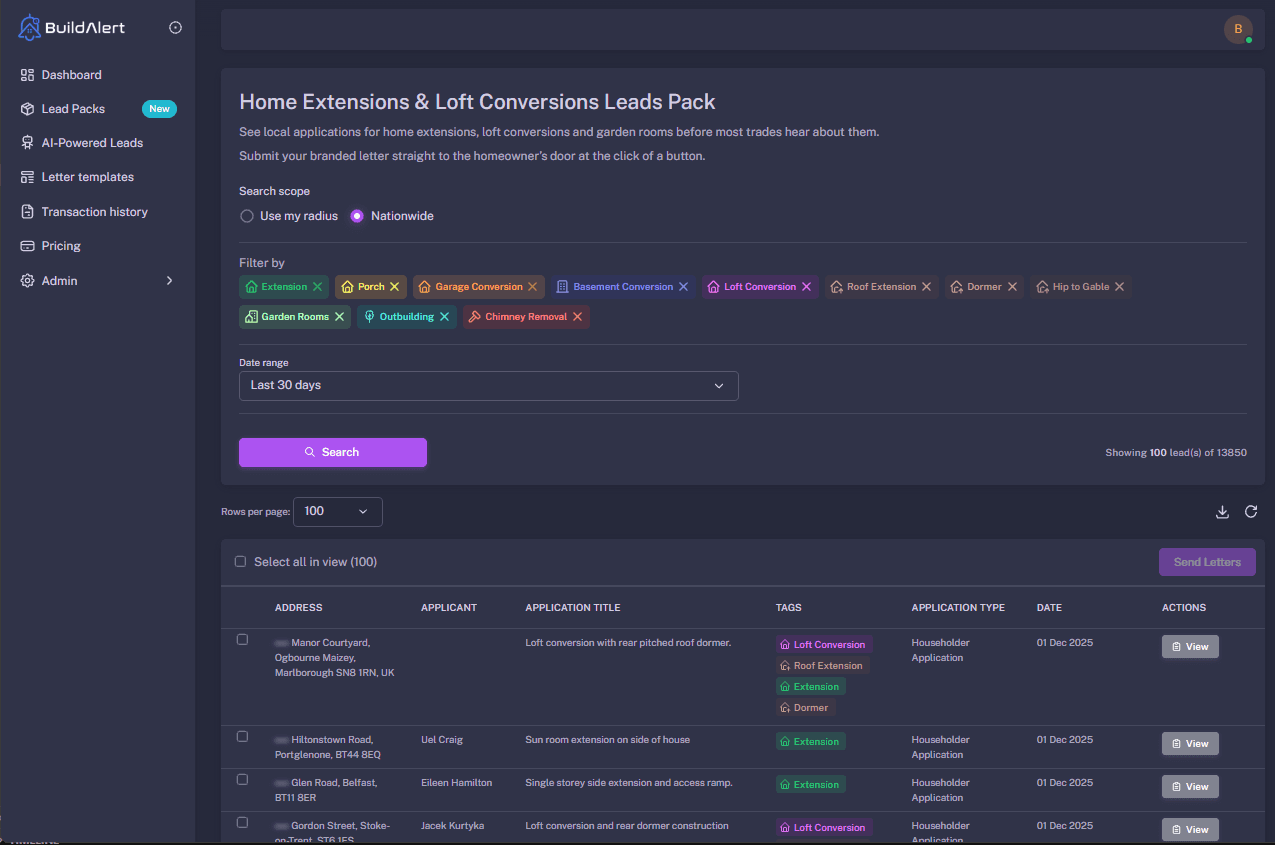This screenshot has height=845, width=1275.
Task: Switch to the Lead Packs section
Action: (73, 108)
